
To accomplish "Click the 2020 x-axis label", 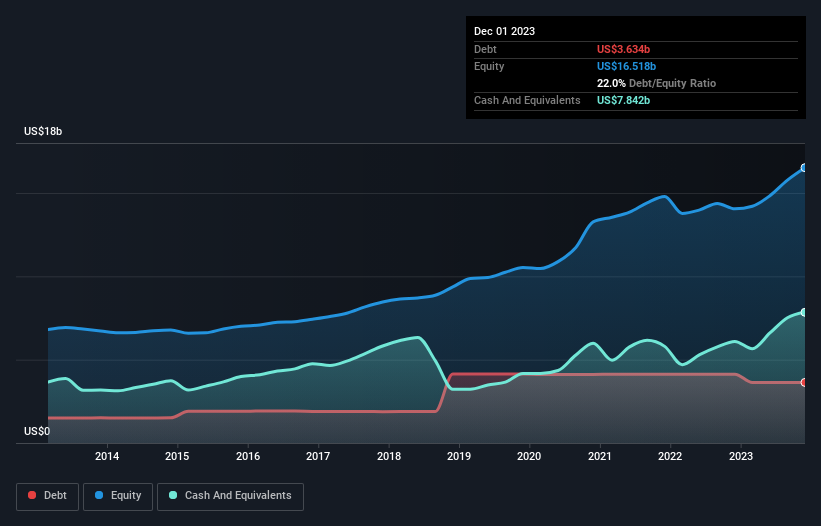I will tap(529, 456).
